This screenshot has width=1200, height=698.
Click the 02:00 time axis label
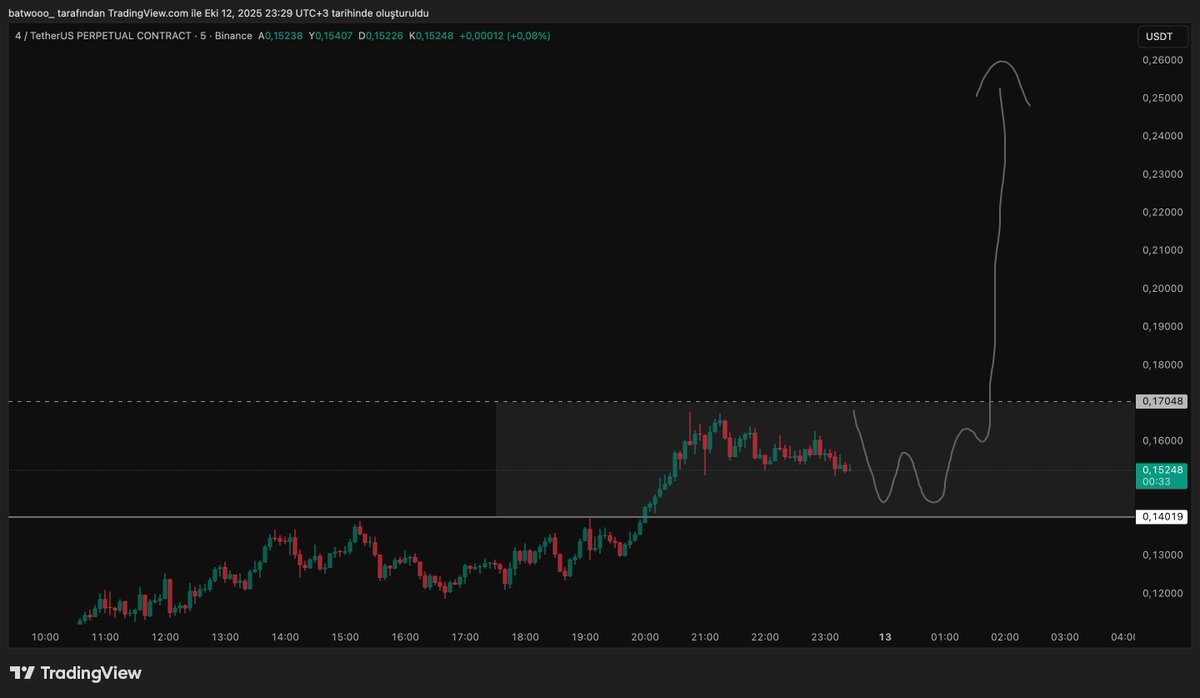coord(1005,637)
